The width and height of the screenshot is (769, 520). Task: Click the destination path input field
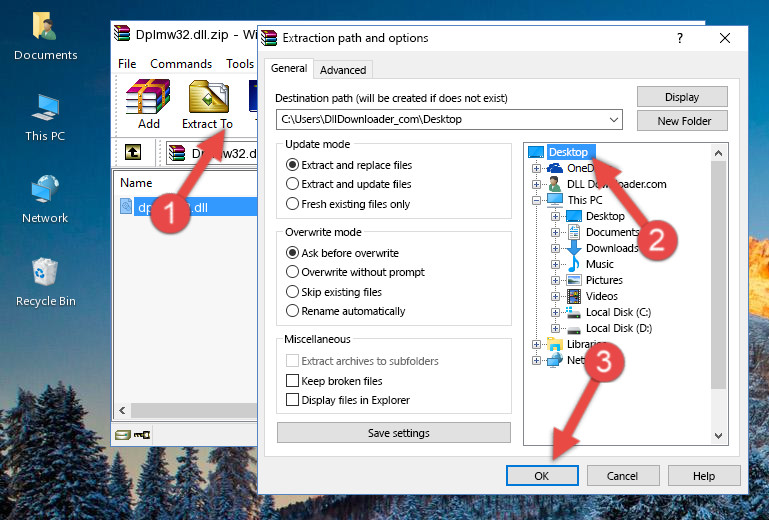click(449, 119)
